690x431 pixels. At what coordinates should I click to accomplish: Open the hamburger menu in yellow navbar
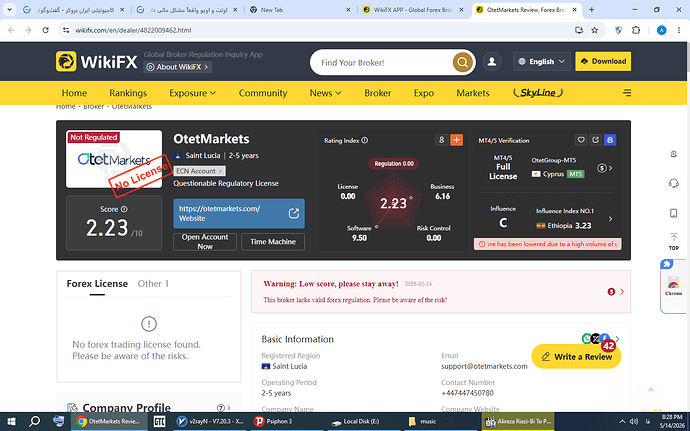627,92
